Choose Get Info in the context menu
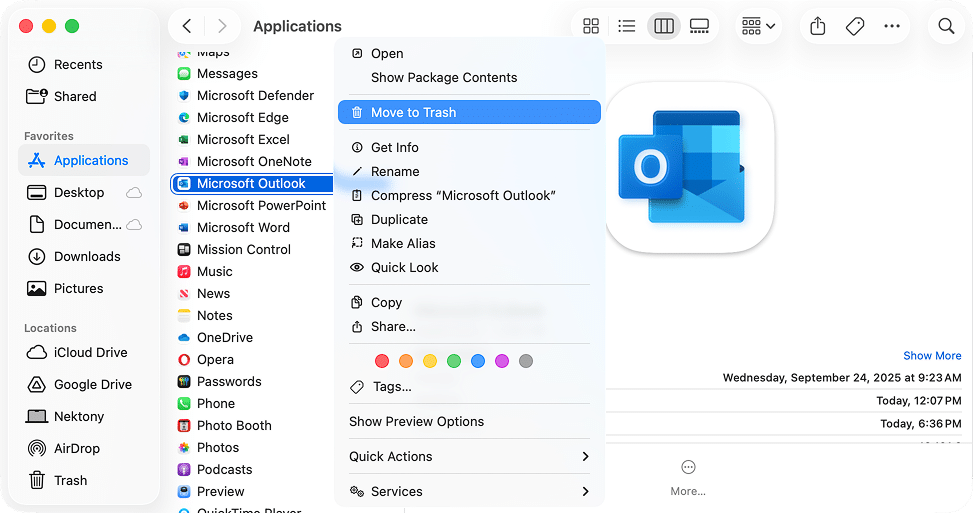This screenshot has width=973, height=513. coord(469,148)
